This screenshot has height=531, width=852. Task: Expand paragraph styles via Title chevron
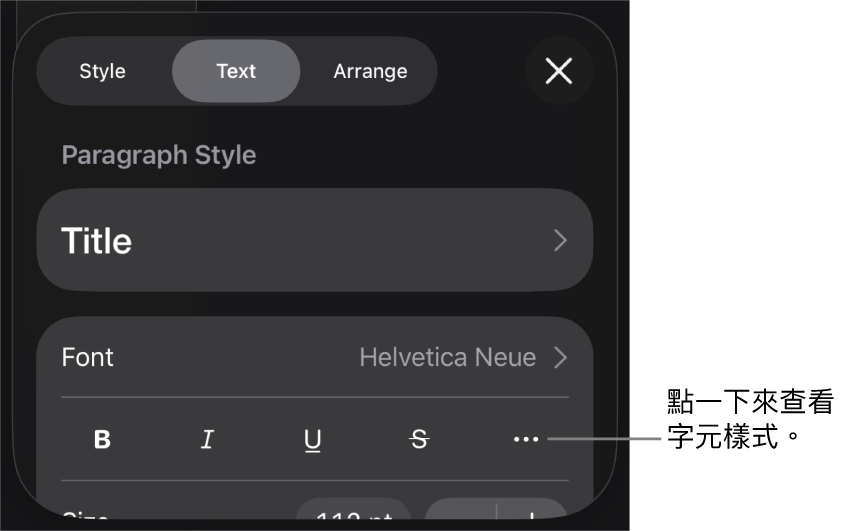pos(560,240)
